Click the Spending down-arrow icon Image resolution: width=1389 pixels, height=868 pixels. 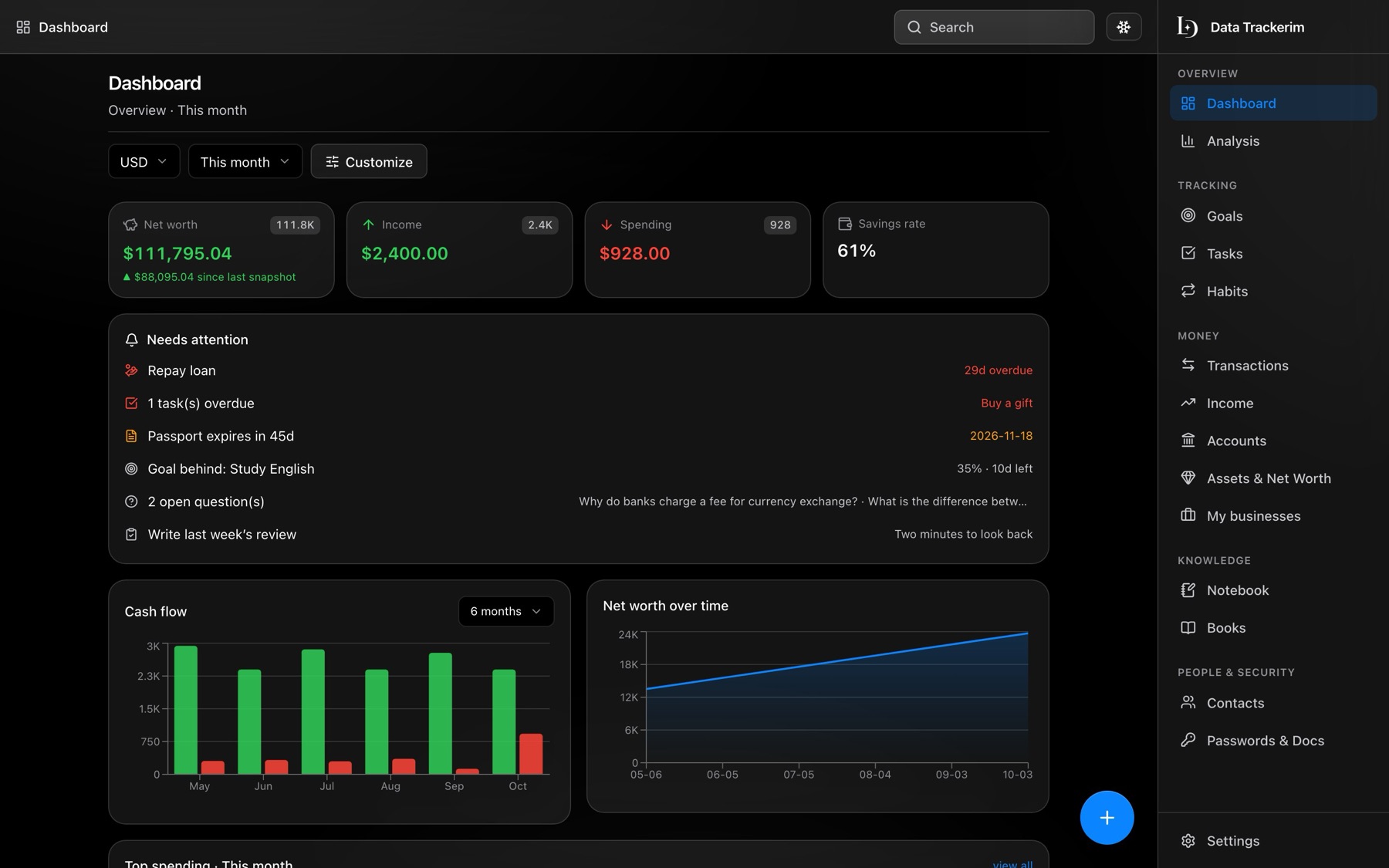(x=607, y=225)
